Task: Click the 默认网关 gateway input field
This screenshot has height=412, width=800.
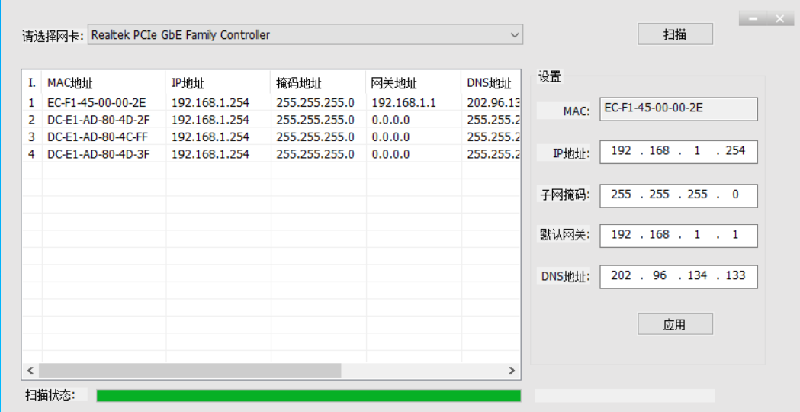Action: [x=678, y=235]
